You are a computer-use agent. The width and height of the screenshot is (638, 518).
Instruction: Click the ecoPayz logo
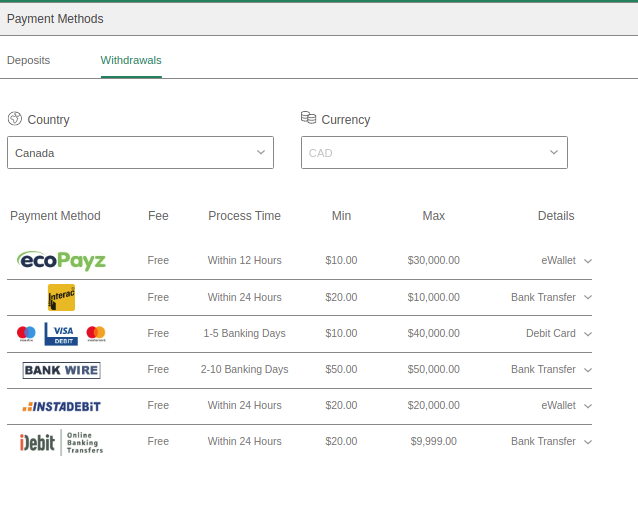61,260
